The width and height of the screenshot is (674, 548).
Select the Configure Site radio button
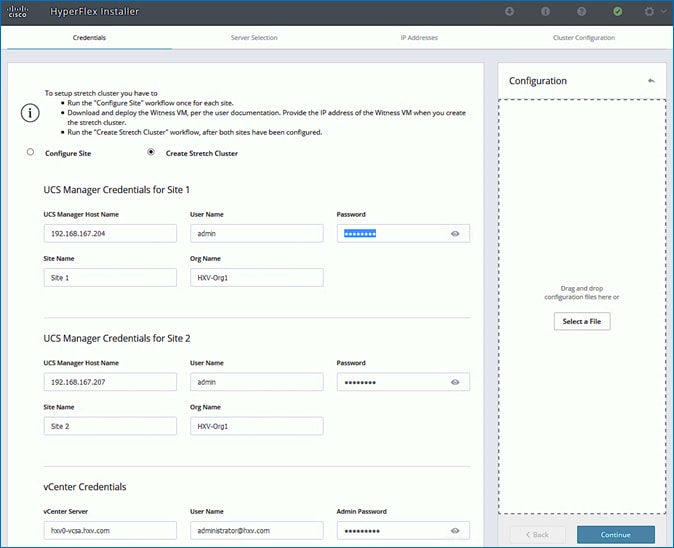click(x=30, y=153)
